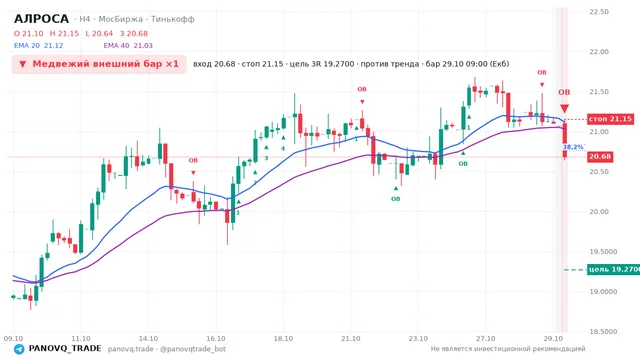Click the Telegram logo beside PANOVQ_TRADE
The image size is (640, 360).
(x=19, y=349)
